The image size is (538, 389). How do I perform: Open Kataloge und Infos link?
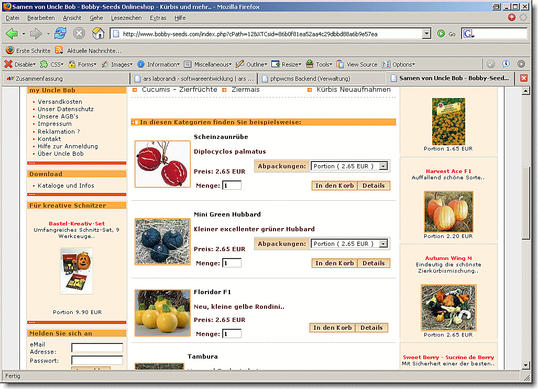point(66,186)
